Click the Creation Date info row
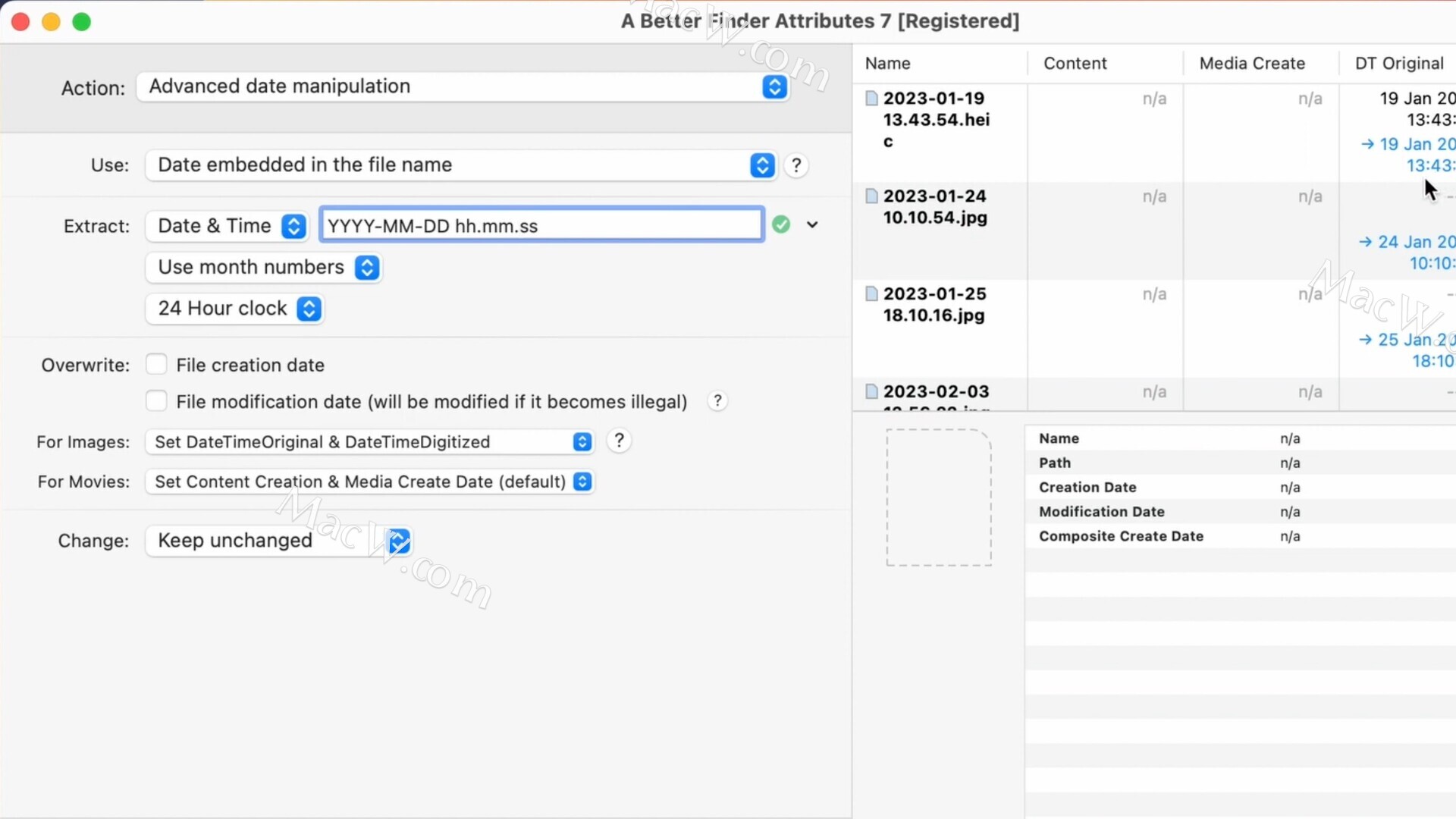Image resolution: width=1456 pixels, height=819 pixels. click(1241, 488)
